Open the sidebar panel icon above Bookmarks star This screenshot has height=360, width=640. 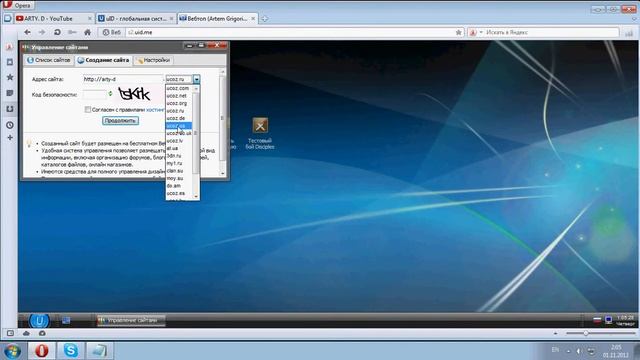click(x=10, y=62)
